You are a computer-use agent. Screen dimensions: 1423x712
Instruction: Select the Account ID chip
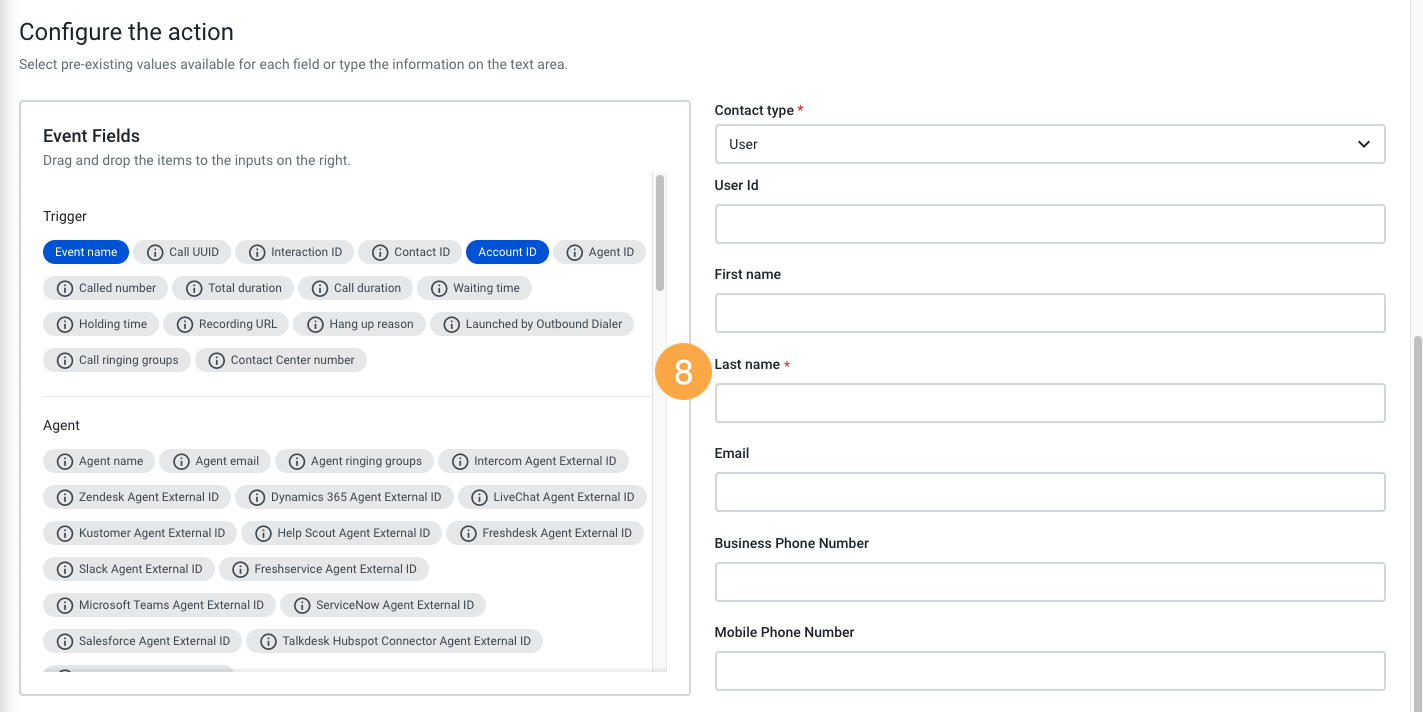point(507,252)
